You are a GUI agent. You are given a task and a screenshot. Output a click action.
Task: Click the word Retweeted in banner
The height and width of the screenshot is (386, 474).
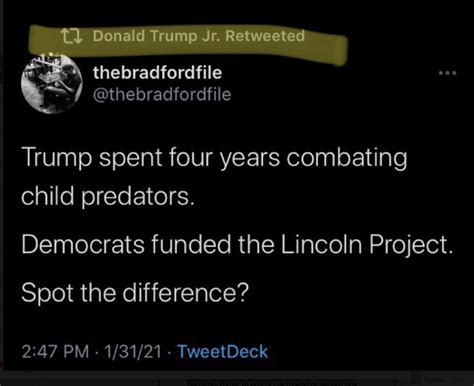click(265, 36)
